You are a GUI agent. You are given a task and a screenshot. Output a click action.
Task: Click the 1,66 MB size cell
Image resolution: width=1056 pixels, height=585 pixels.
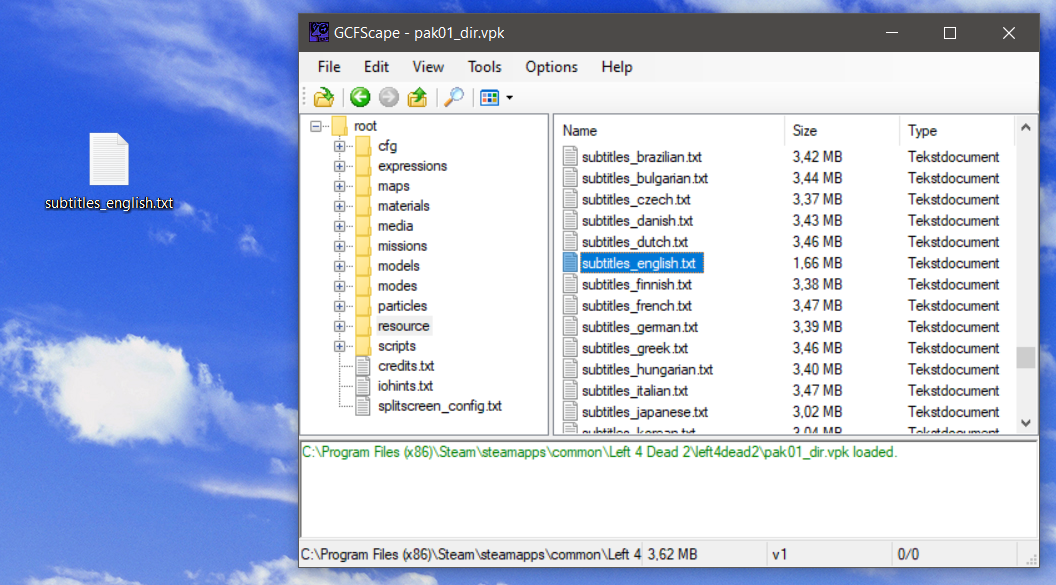pos(817,263)
